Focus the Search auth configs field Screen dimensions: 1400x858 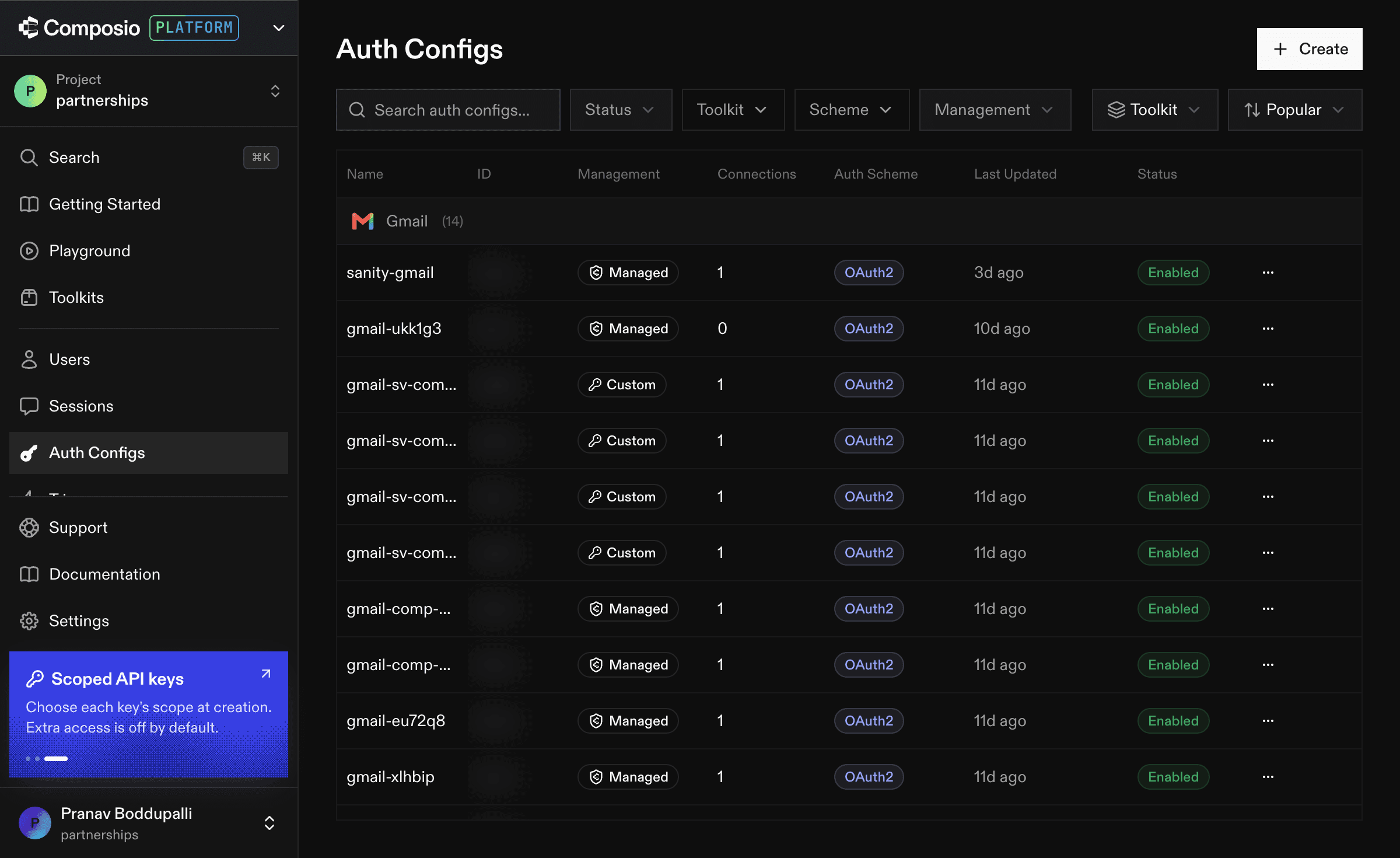(x=448, y=110)
